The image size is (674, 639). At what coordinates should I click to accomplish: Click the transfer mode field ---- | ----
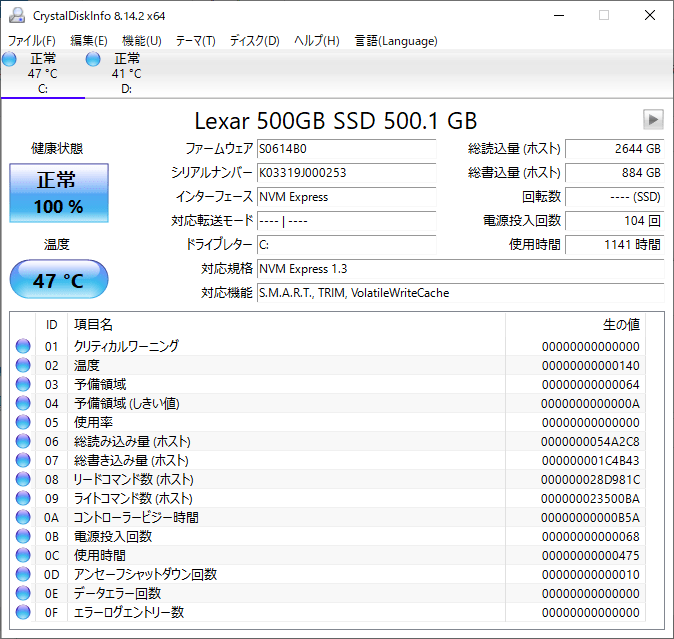pyautogui.click(x=346, y=221)
